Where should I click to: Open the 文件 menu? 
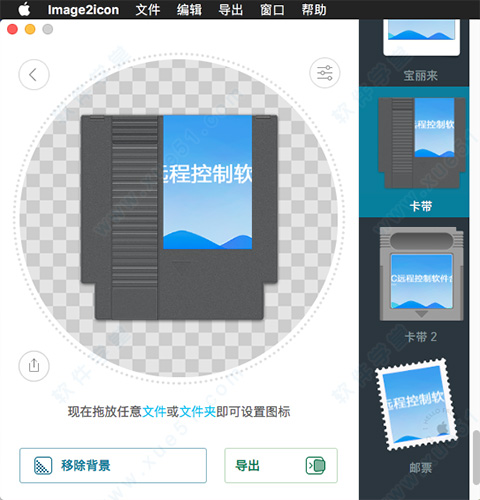(148, 9)
